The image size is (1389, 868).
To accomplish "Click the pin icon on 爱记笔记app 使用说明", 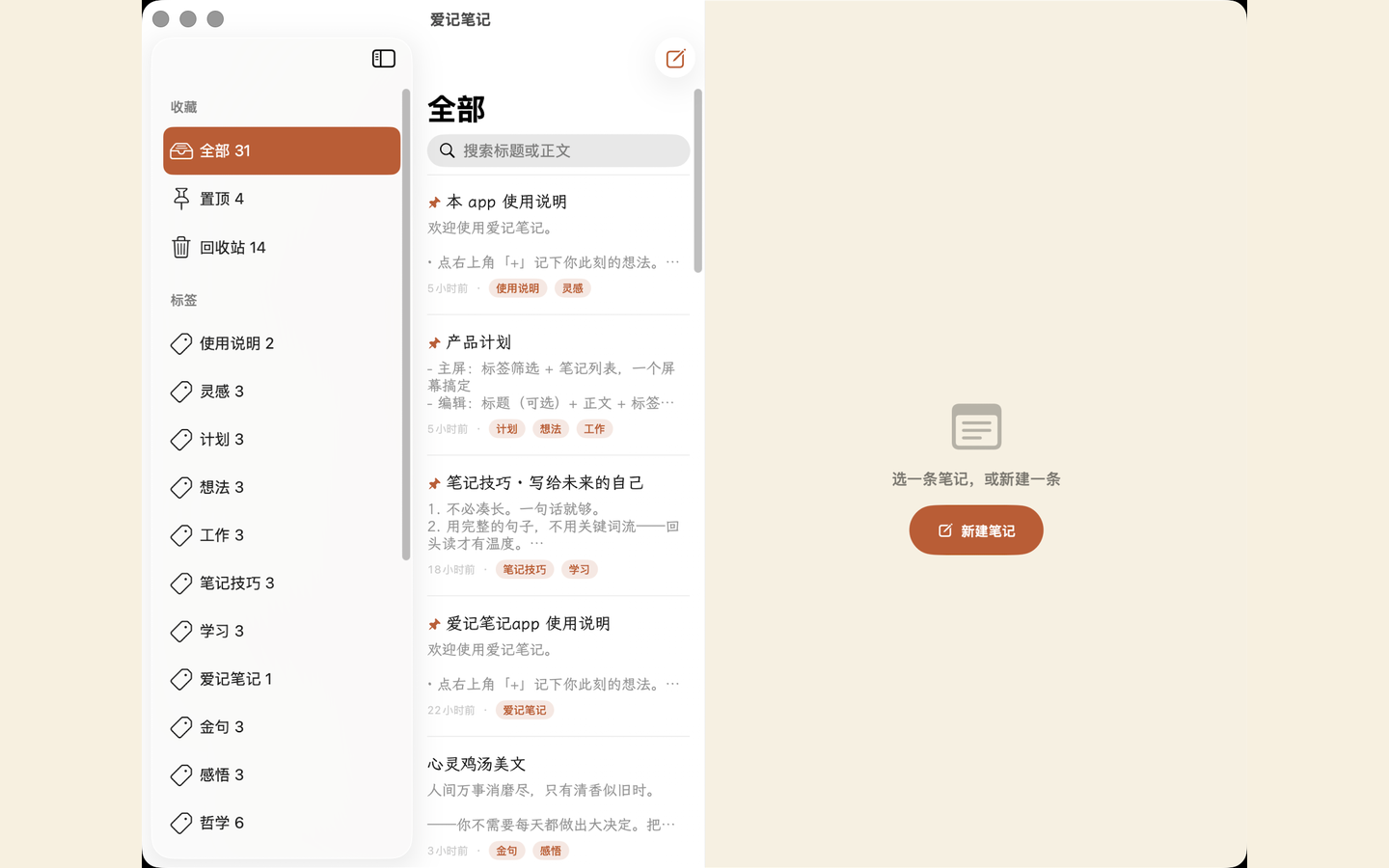I will tap(434, 625).
